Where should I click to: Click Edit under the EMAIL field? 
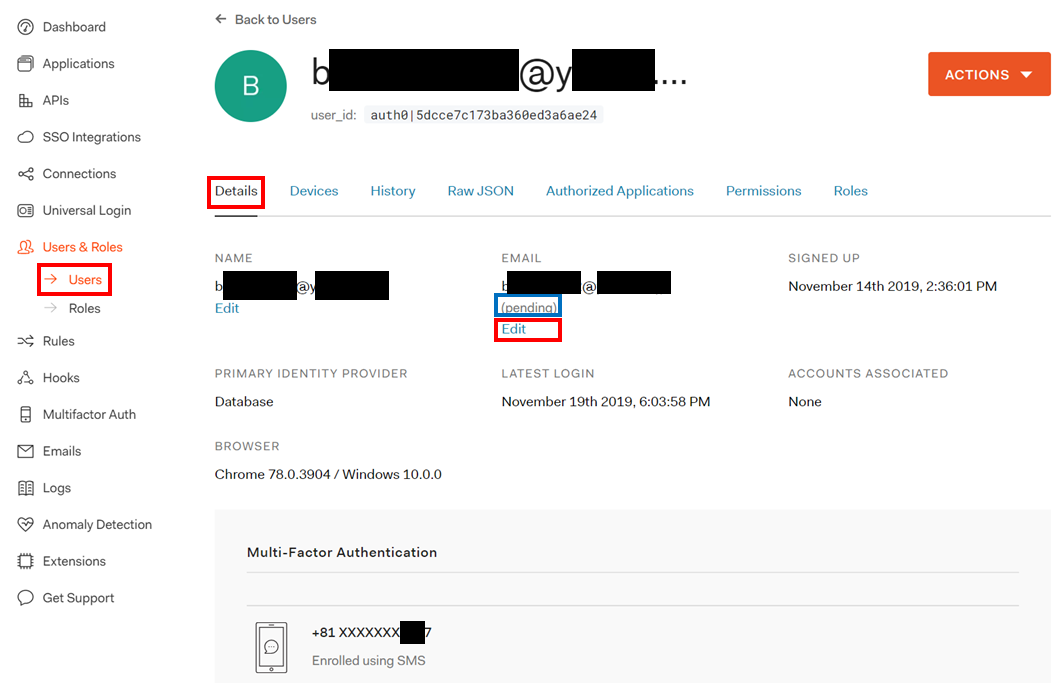tap(514, 329)
